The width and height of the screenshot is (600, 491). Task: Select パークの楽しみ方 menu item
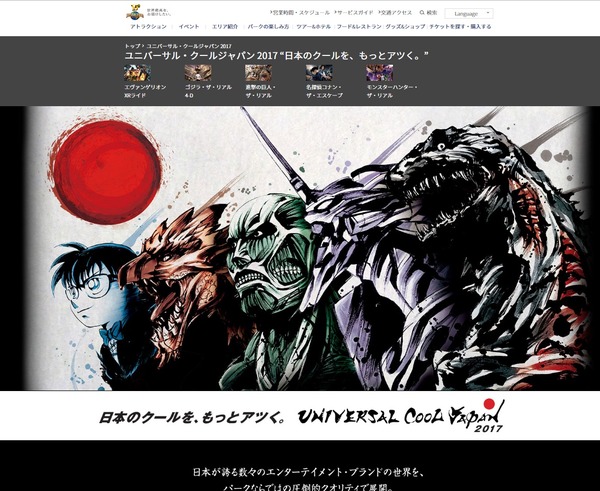[268, 26]
